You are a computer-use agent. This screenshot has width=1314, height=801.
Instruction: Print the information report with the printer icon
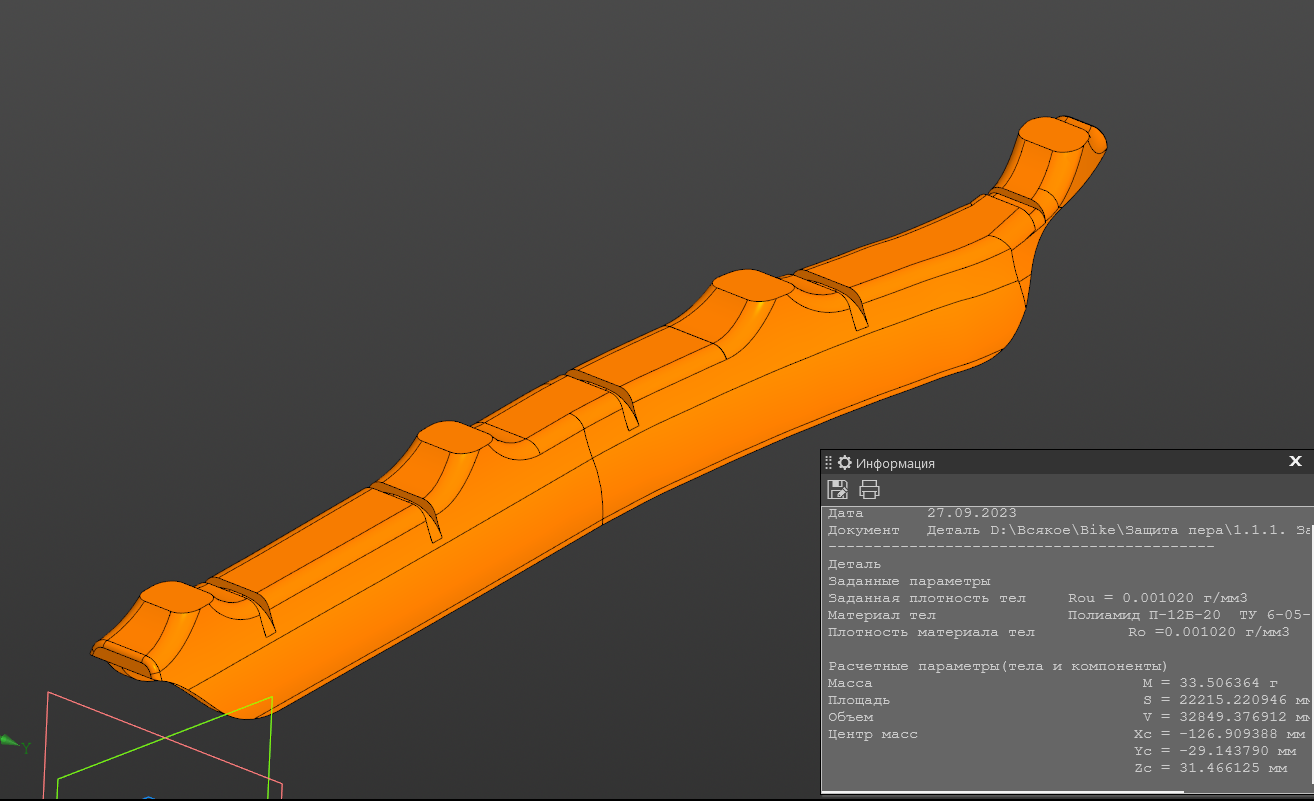pos(870,490)
